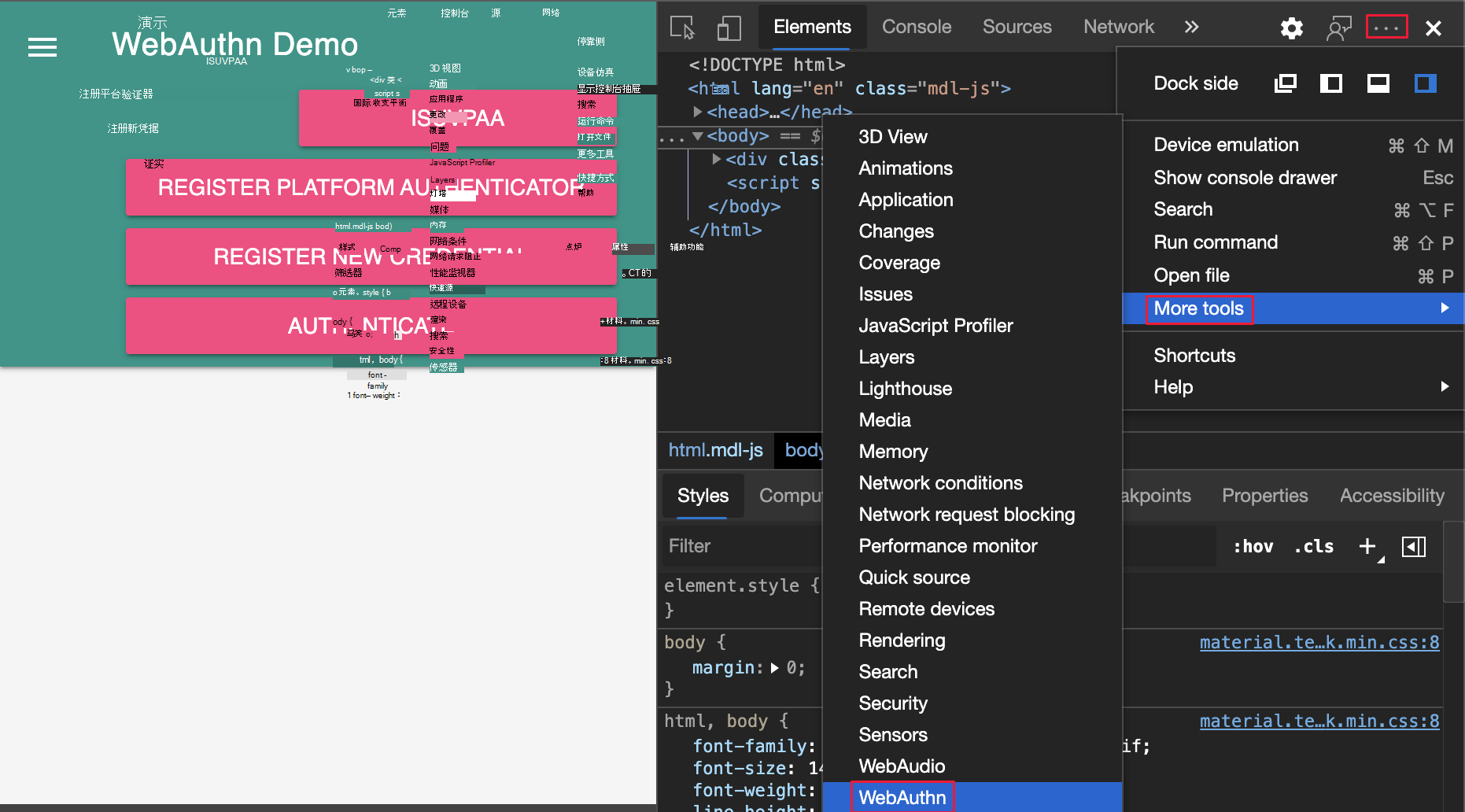Viewport: 1465px width, 812px height.
Task: Open the hamburger menu on WebAuthn Demo
Action: [x=42, y=48]
